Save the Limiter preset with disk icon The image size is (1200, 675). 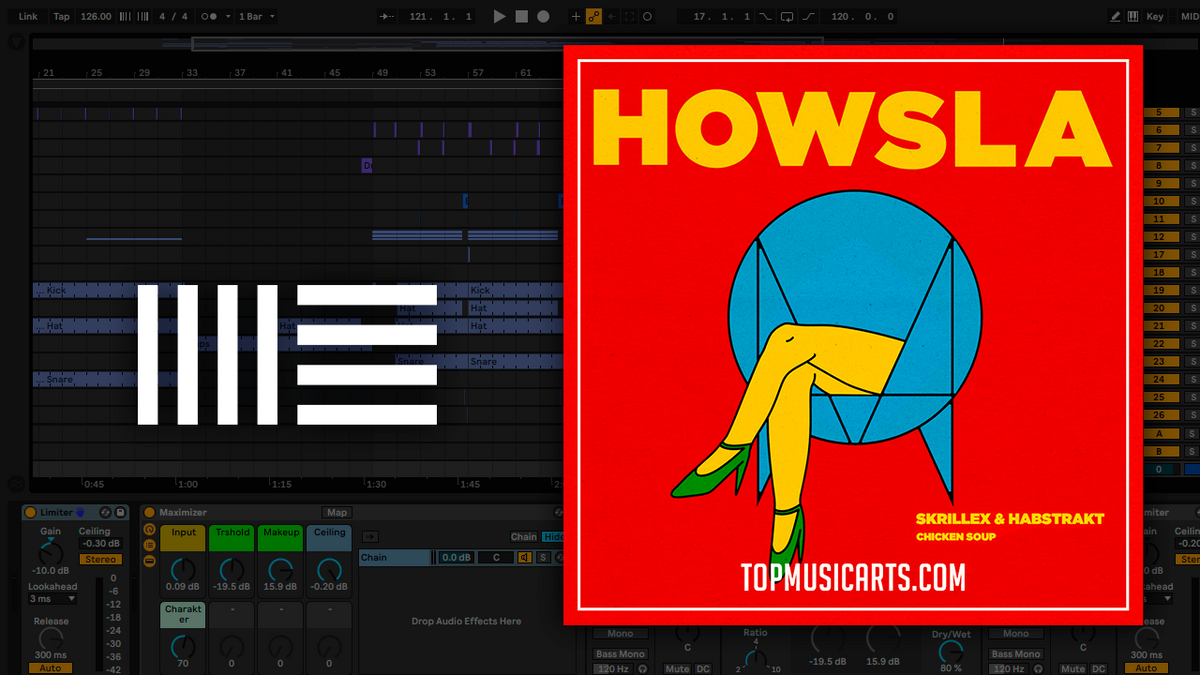click(121, 512)
